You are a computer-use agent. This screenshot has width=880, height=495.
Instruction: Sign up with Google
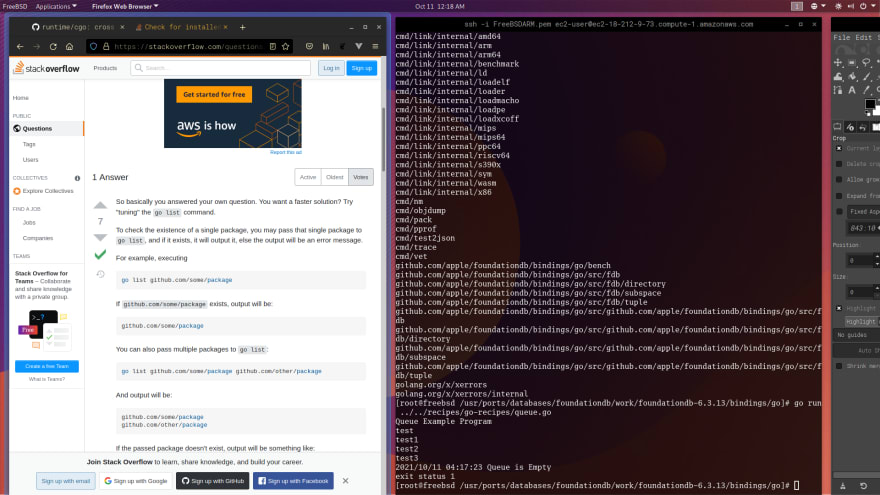click(136, 481)
